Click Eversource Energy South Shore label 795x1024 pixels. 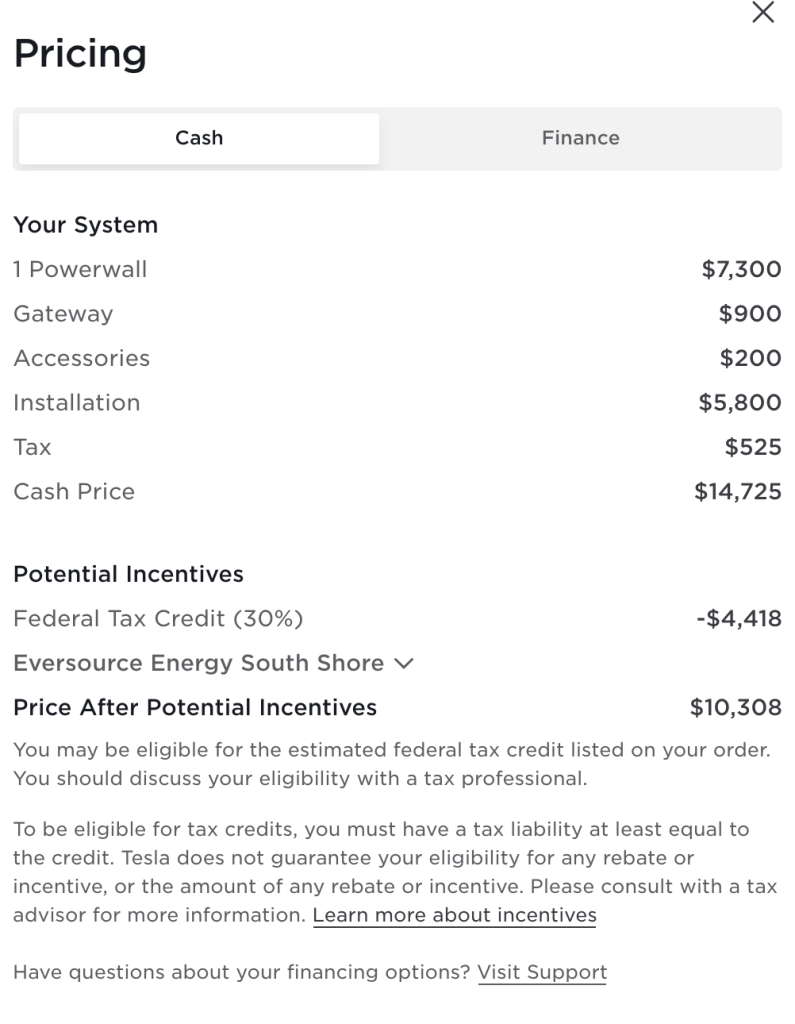(198, 663)
